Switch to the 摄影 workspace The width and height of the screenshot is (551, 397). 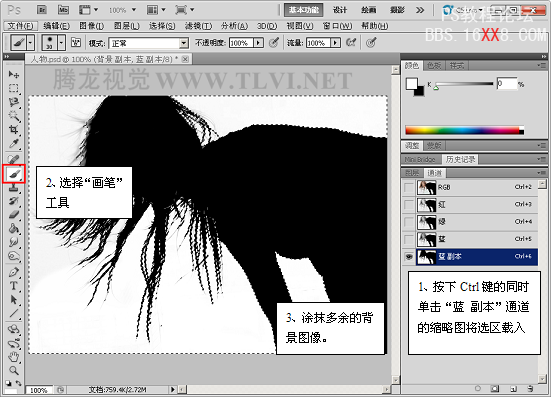coord(397,10)
